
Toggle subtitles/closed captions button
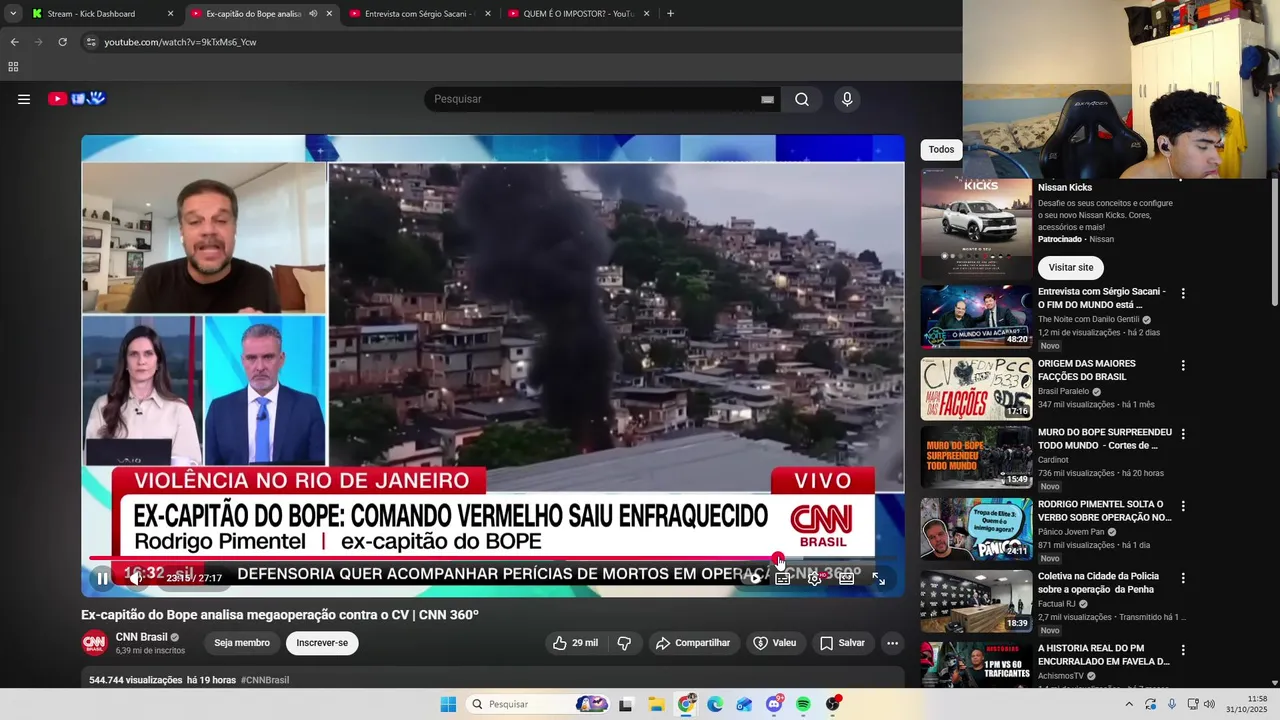(783, 578)
